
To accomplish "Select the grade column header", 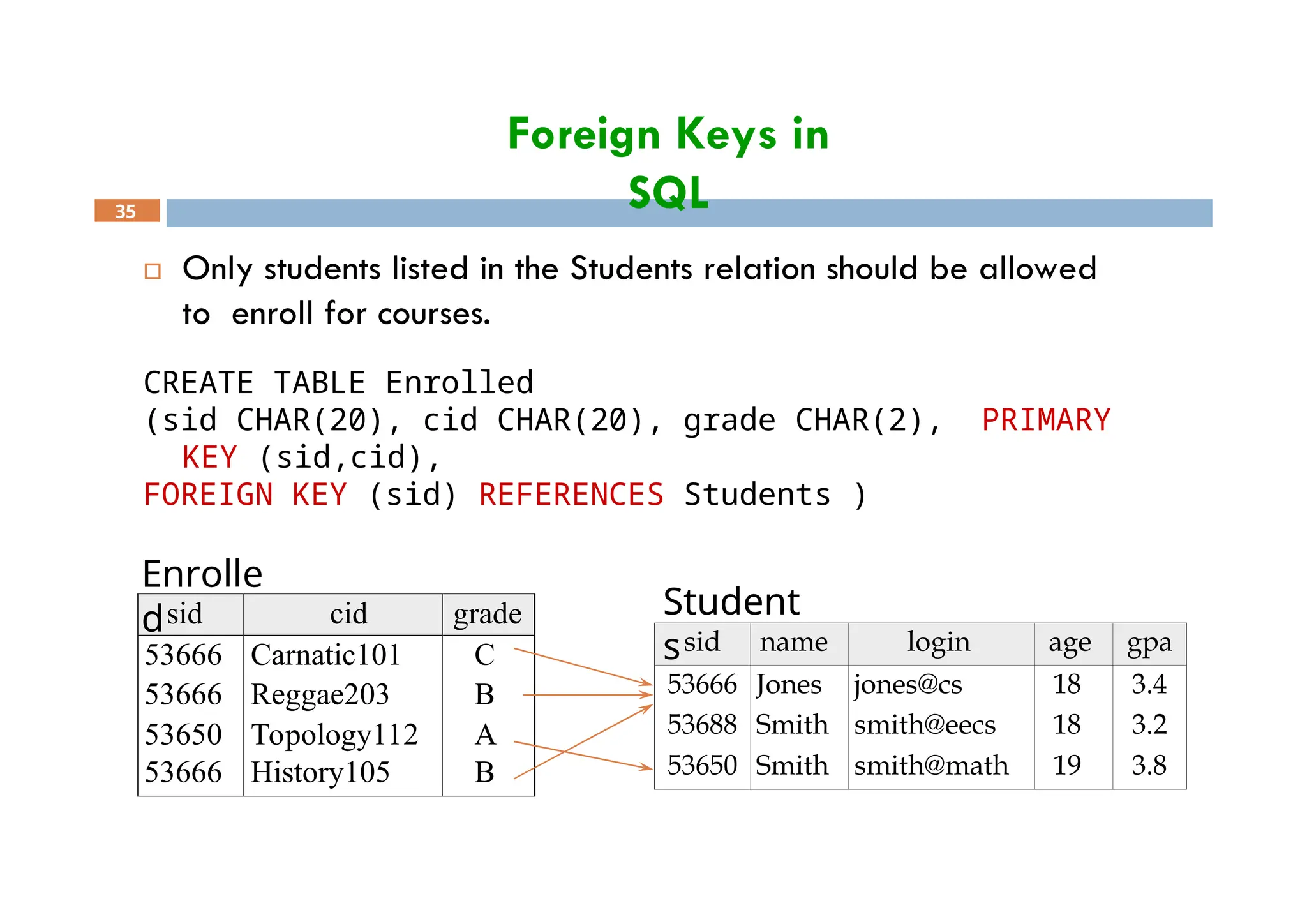I will [488, 615].
